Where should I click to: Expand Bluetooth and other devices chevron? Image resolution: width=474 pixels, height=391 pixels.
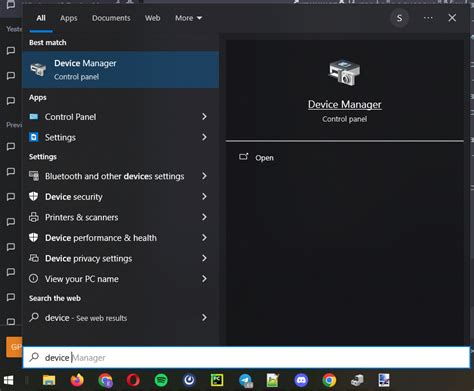(x=204, y=176)
